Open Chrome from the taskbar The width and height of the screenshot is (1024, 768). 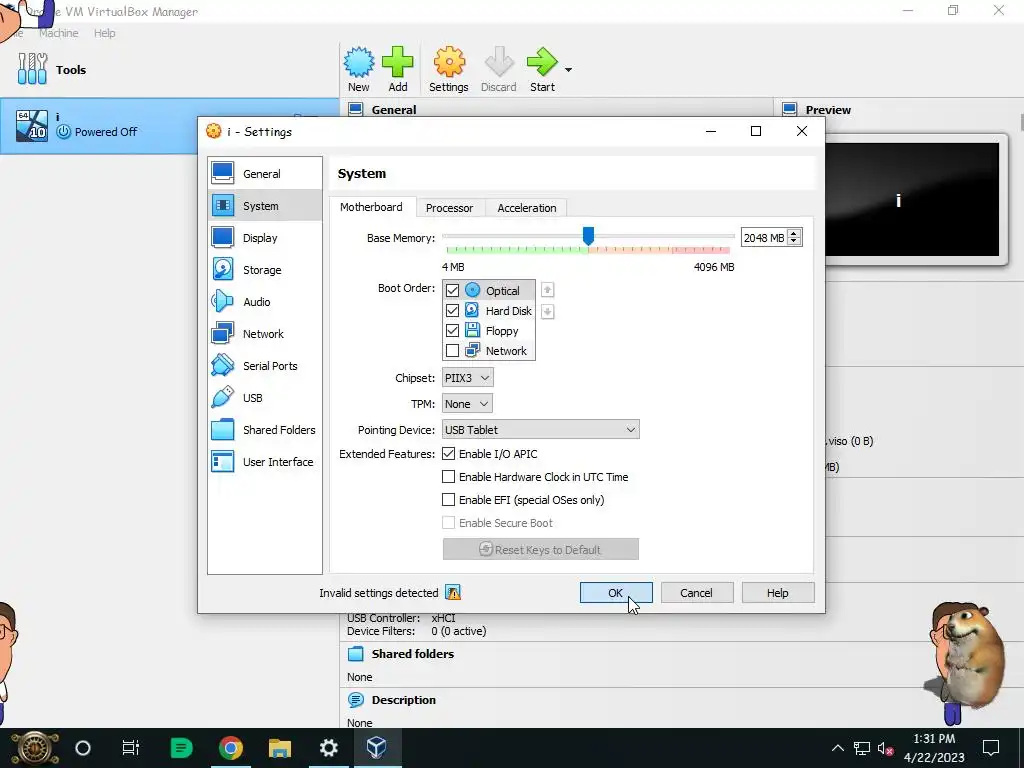click(230, 748)
